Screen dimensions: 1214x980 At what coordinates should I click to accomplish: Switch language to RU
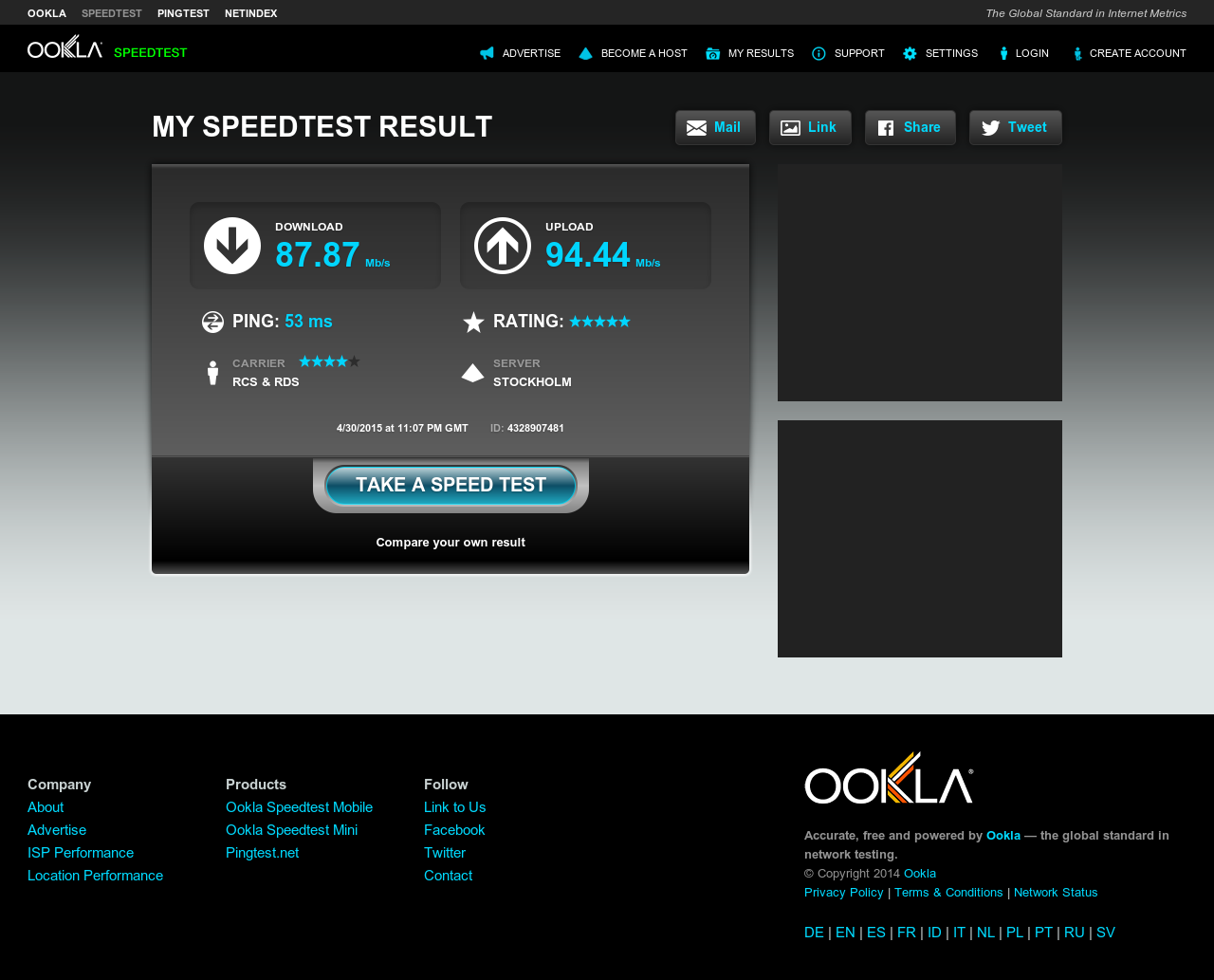[x=1075, y=933]
